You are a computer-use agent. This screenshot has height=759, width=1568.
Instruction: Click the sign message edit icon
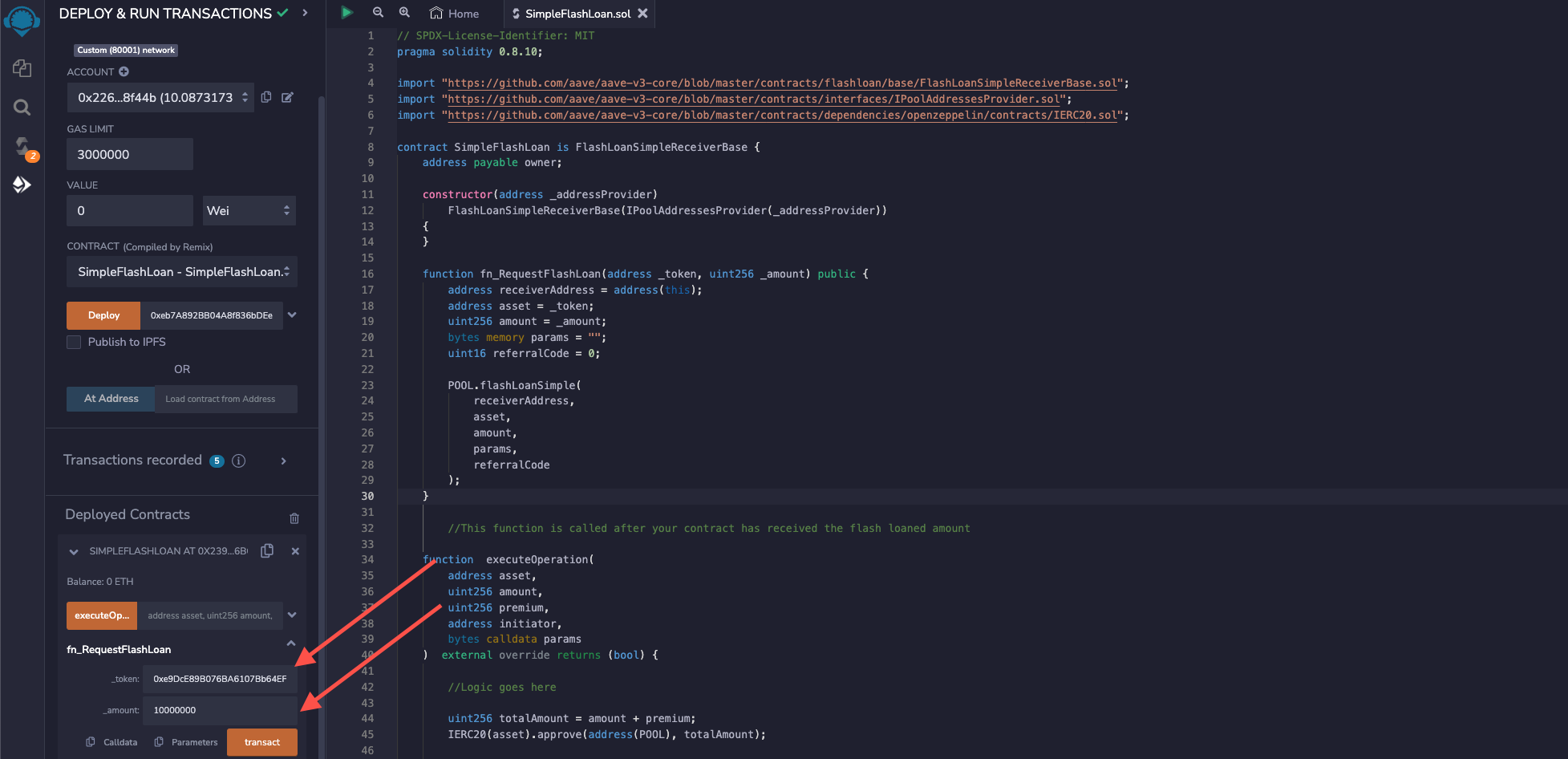287,97
